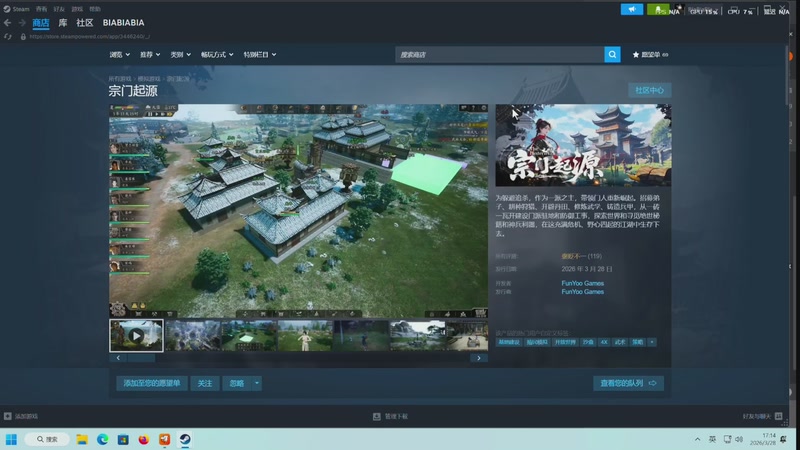Open the BIABIABIA profile tab
The image size is (800, 450).
point(123,22)
